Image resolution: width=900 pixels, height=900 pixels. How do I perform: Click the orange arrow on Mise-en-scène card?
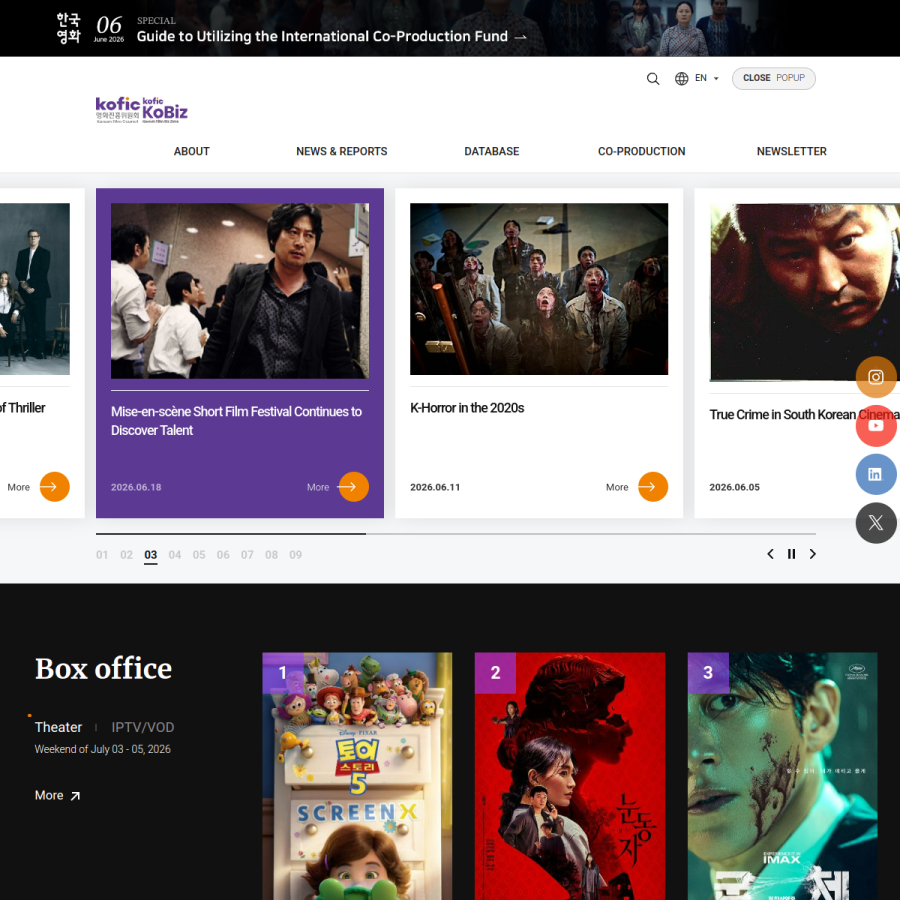[x=354, y=487]
